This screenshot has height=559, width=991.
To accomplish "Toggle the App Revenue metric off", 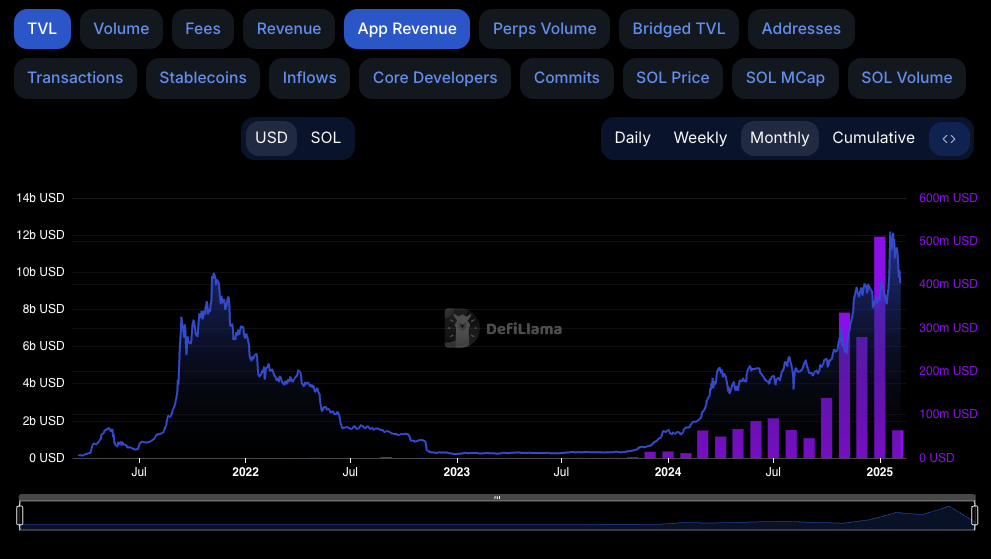I will click(x=406, y=29).
